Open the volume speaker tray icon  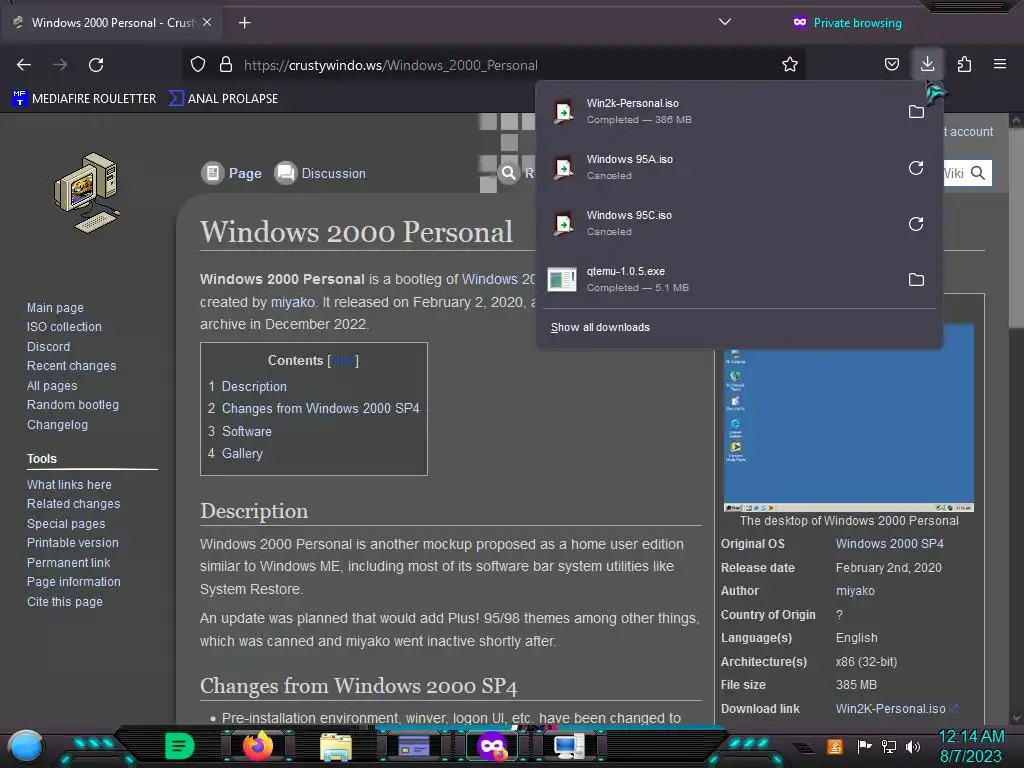click(912, 746)
